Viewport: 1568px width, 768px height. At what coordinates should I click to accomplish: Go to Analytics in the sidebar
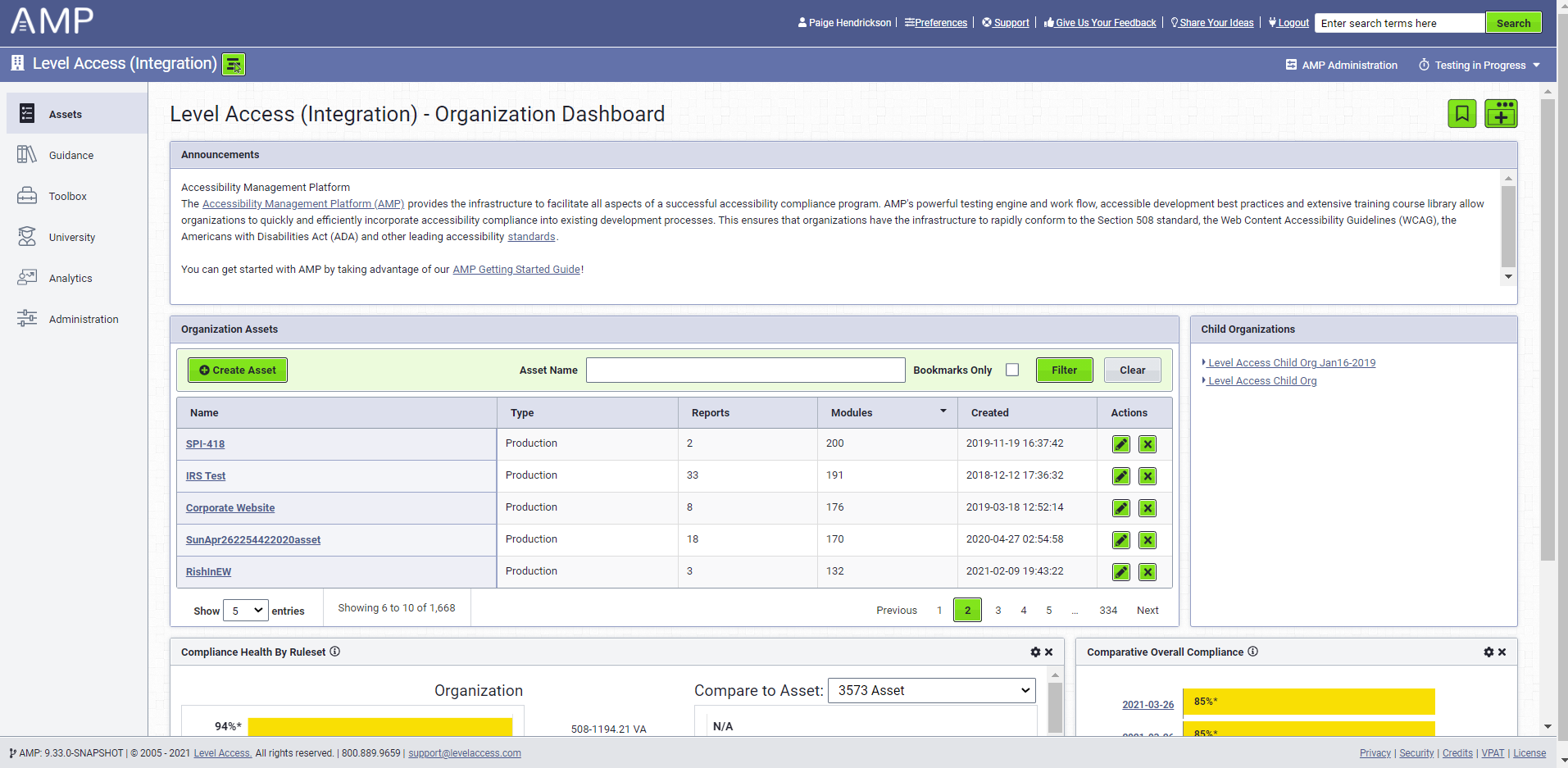70,279
